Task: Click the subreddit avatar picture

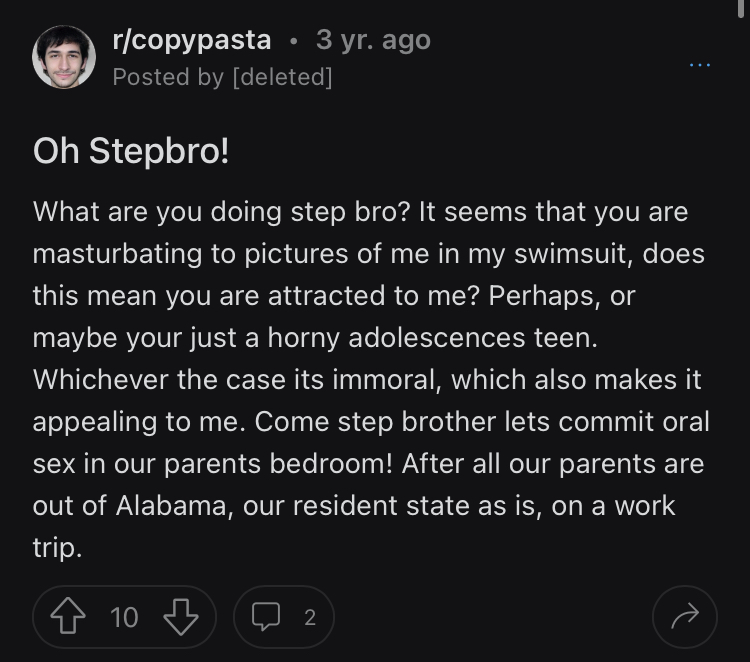Action: (x=64, y=56)
